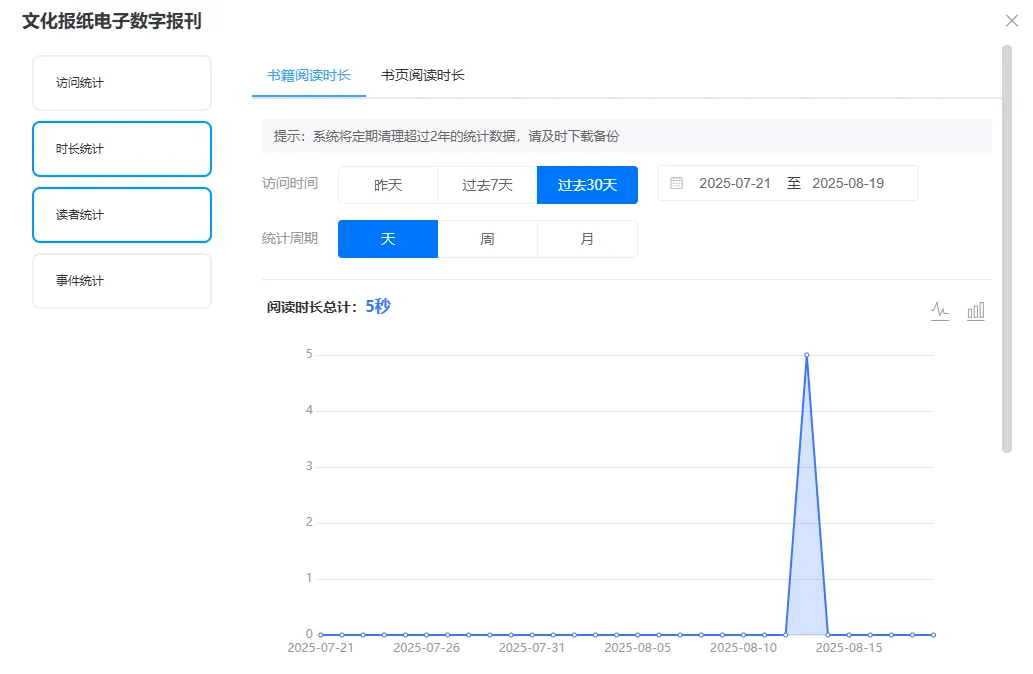This screenshot has height=674, width=1033.
Task: Select 昨天 as the visit time
Action: click(388, 185)
